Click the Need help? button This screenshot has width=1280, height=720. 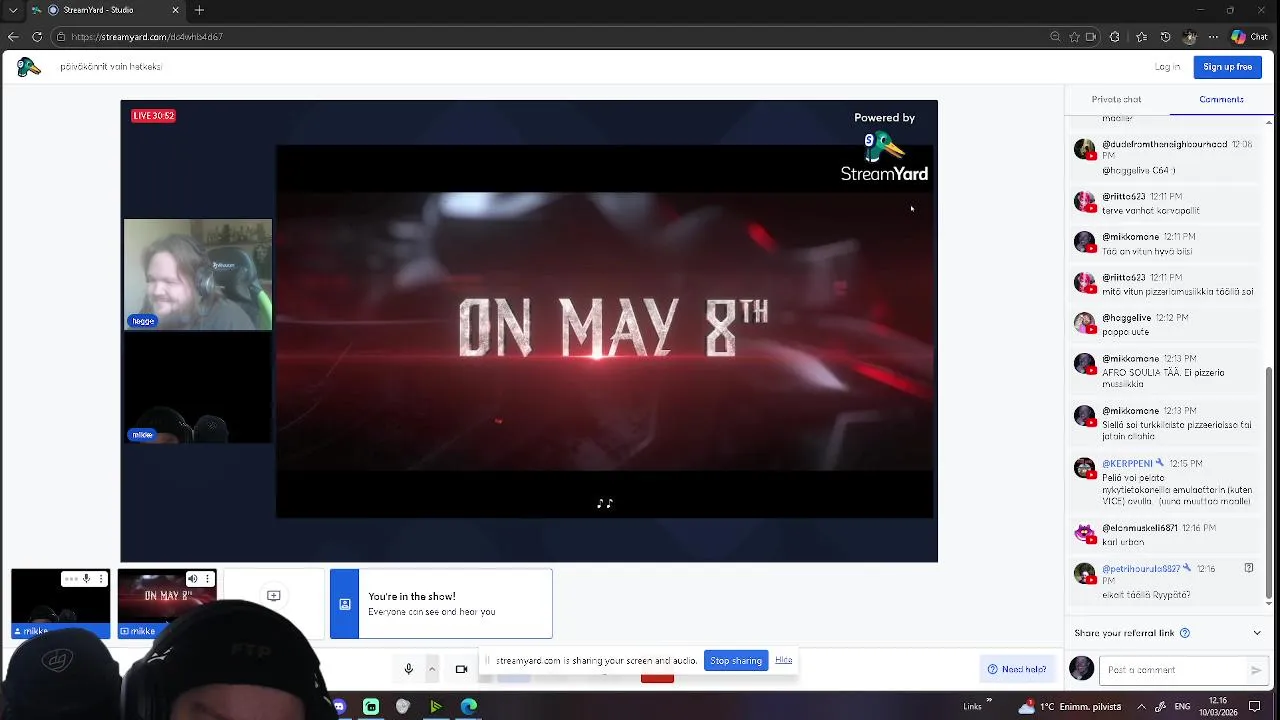(1017, 669)
